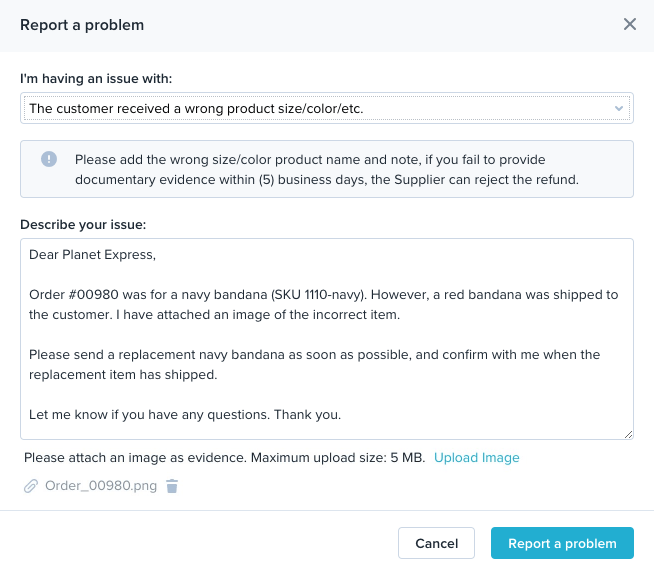Image resolution: width=654 pixels, height=572 pixels.
Task: Click the line mentioning Order #00980
Action: [324, 294]
